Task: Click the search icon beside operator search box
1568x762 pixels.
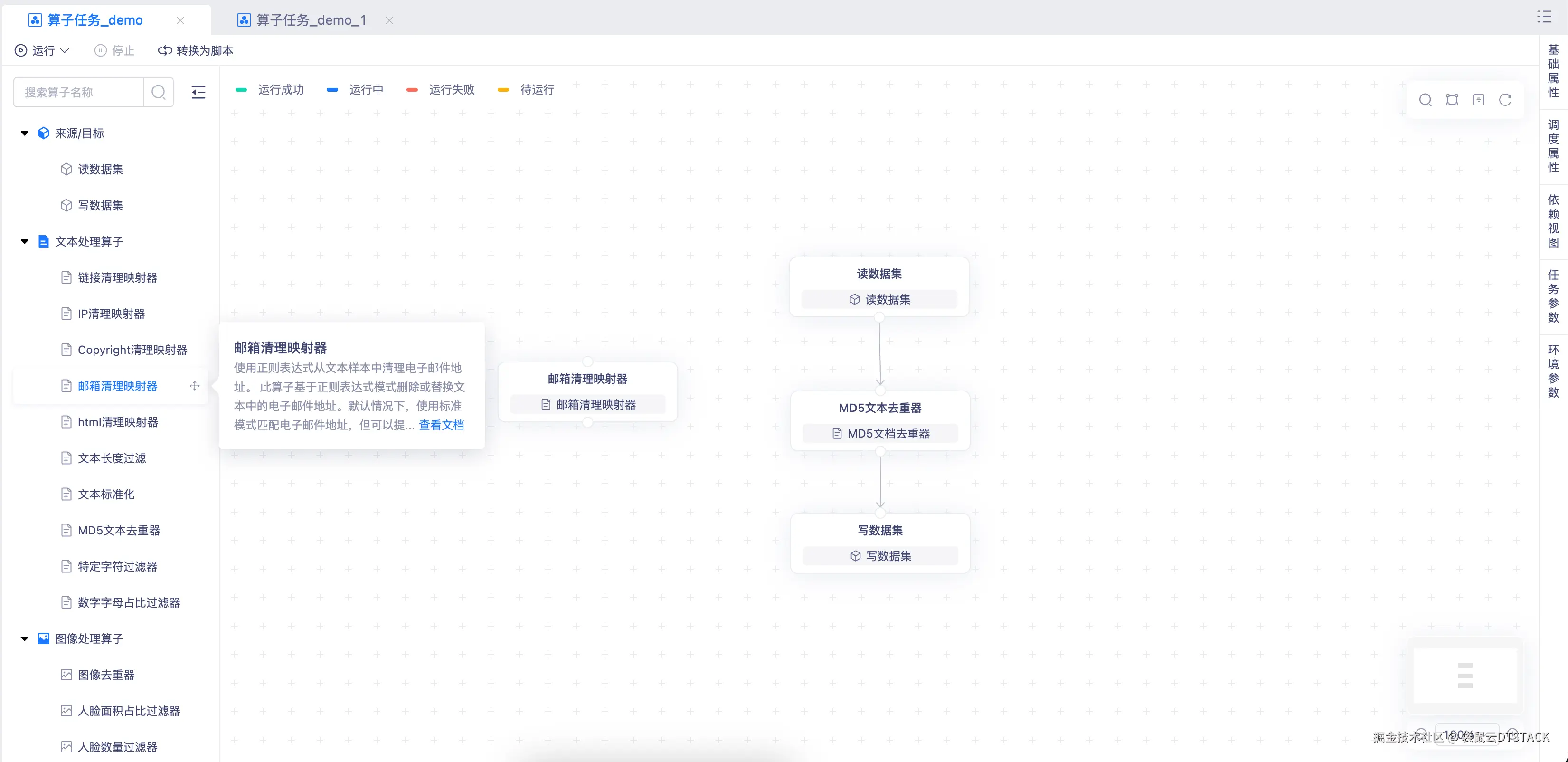Action: point(159,93)
